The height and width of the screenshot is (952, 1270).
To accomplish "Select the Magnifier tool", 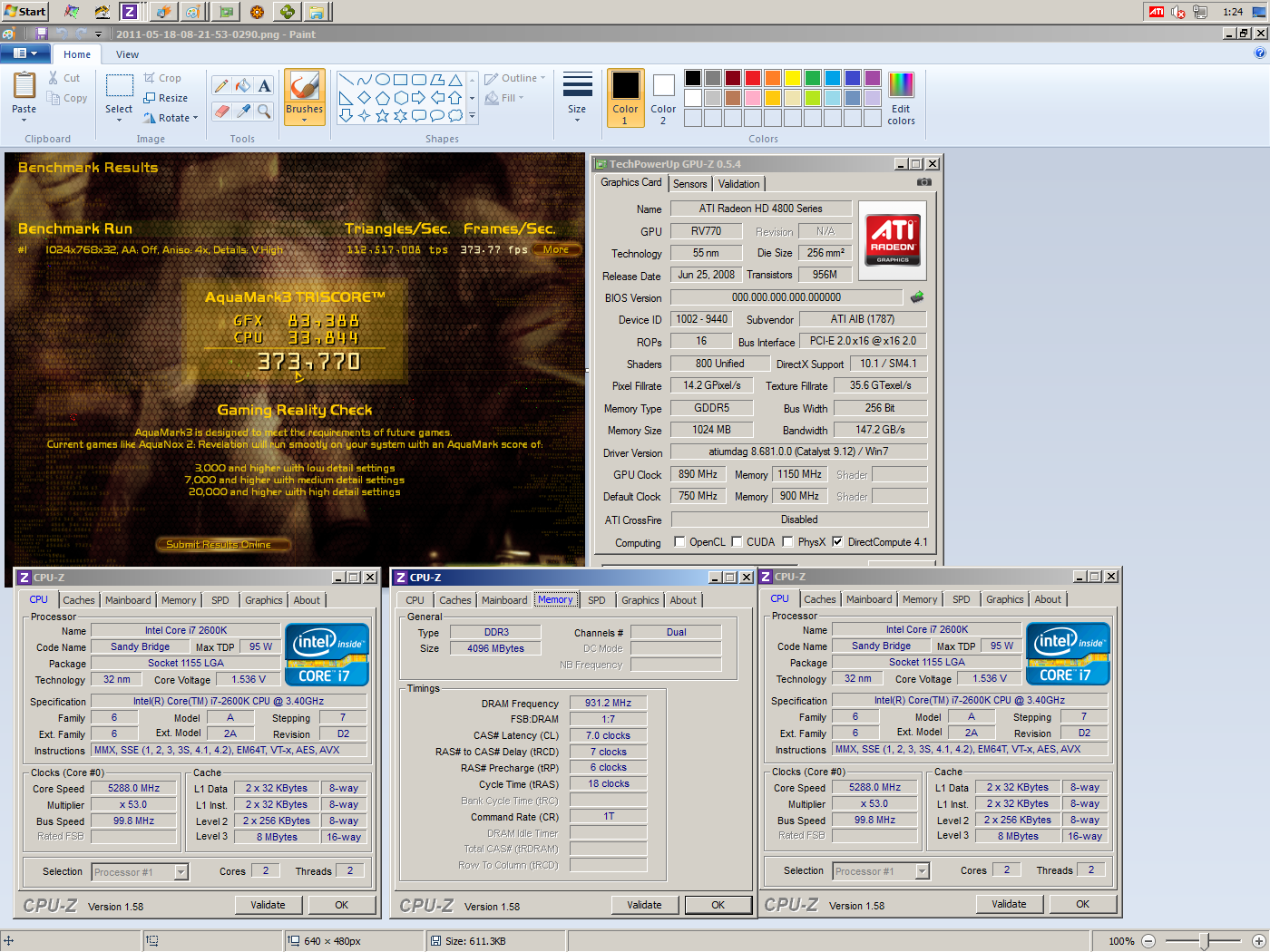I will (264, 111).
